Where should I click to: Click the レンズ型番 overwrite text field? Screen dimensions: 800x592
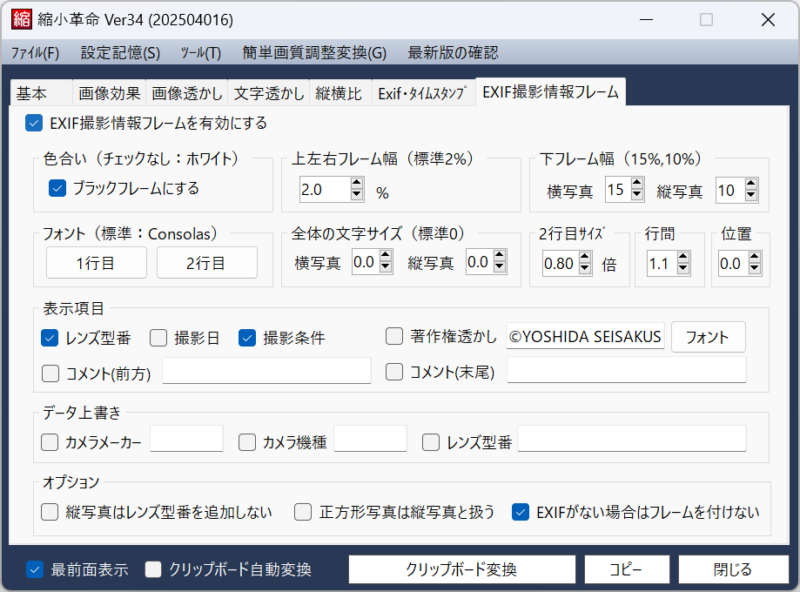pos(632,439)
